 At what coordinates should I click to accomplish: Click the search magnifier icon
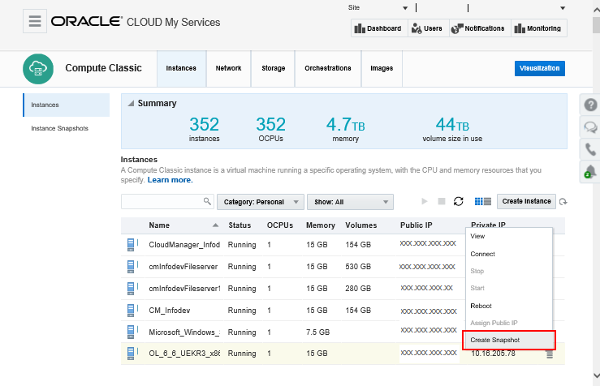207,201
